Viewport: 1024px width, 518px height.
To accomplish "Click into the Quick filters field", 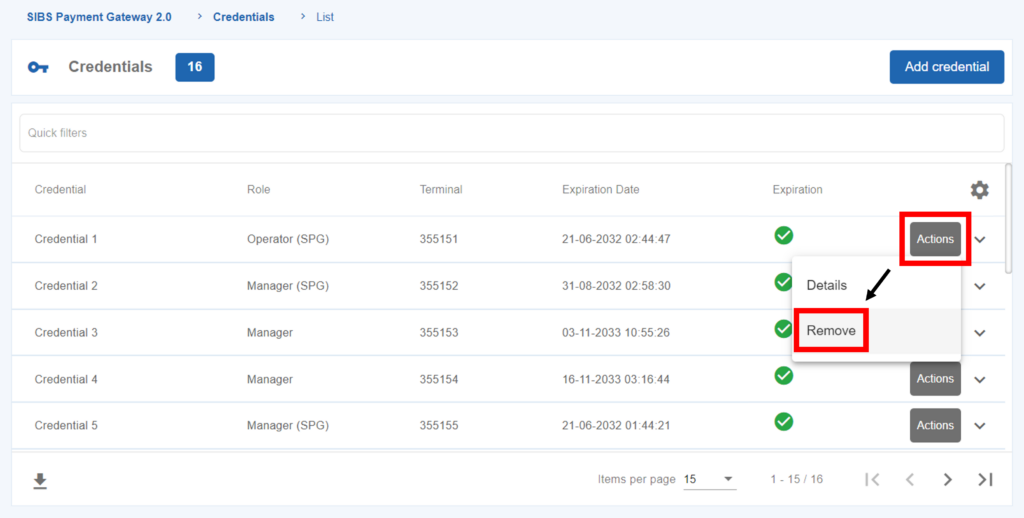I will (510, 133).
